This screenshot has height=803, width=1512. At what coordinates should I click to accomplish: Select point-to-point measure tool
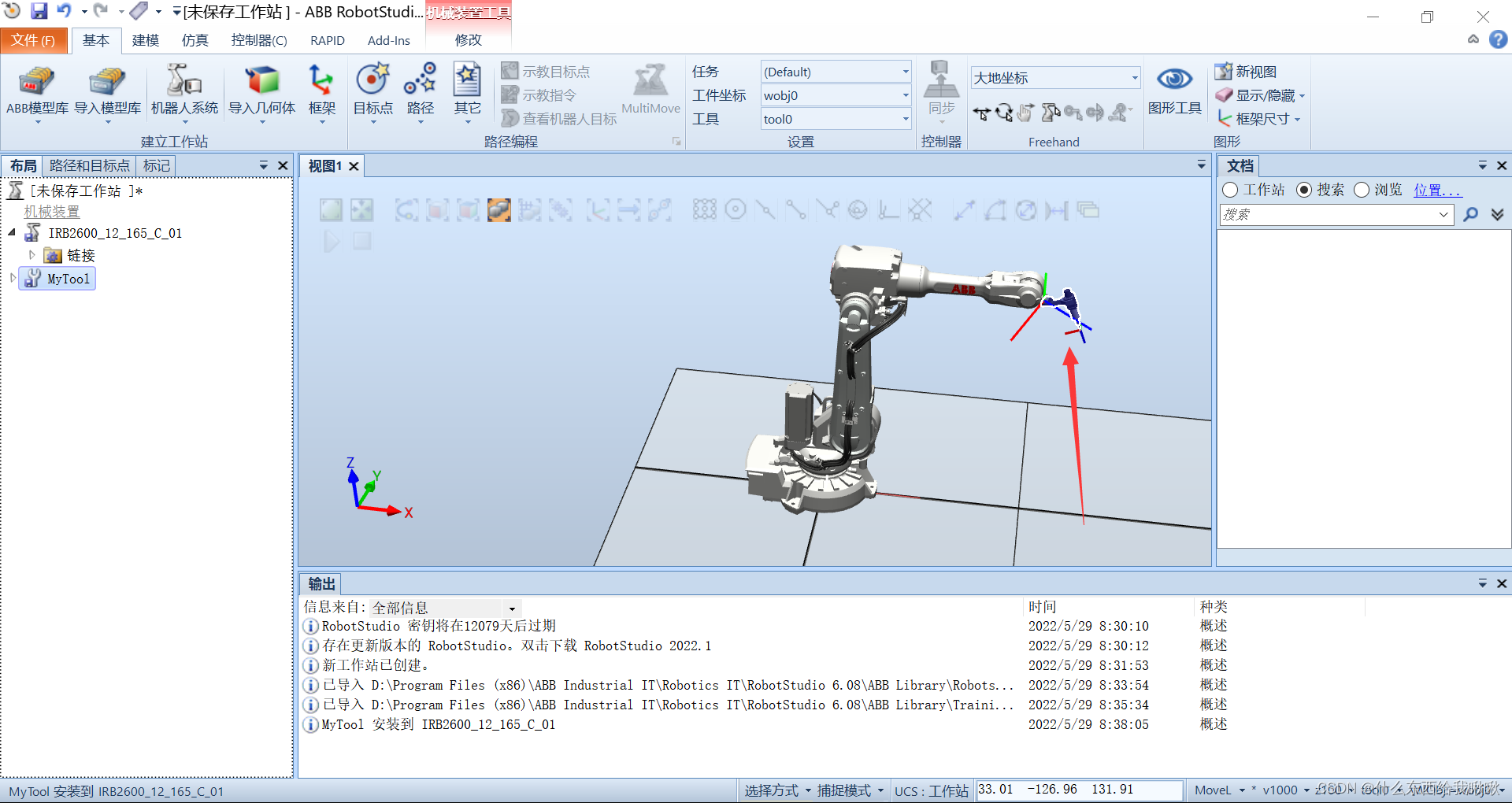click(964, 209)
